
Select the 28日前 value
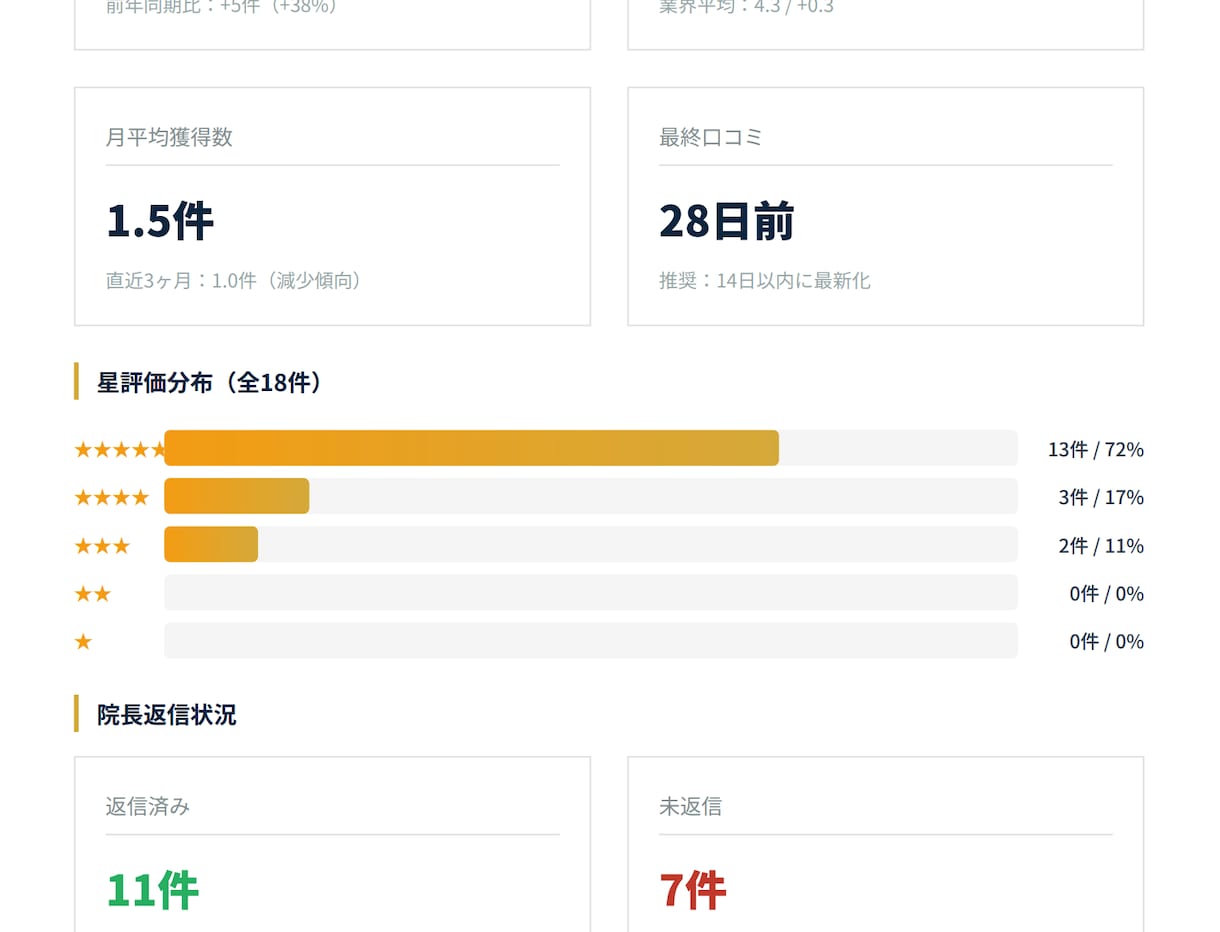click(x=726, y=221)
